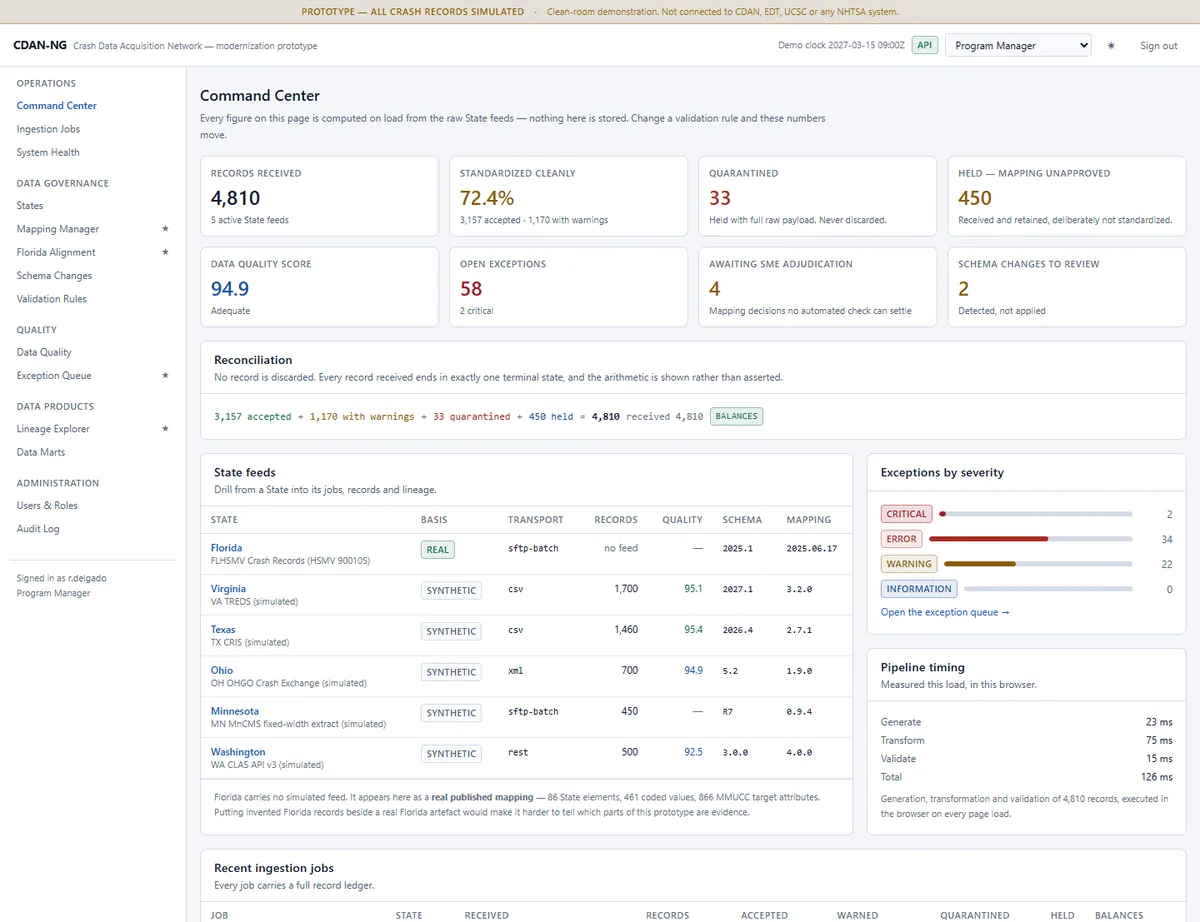
Task: Click the WARNING severity badge
Action: pos(909,564)
